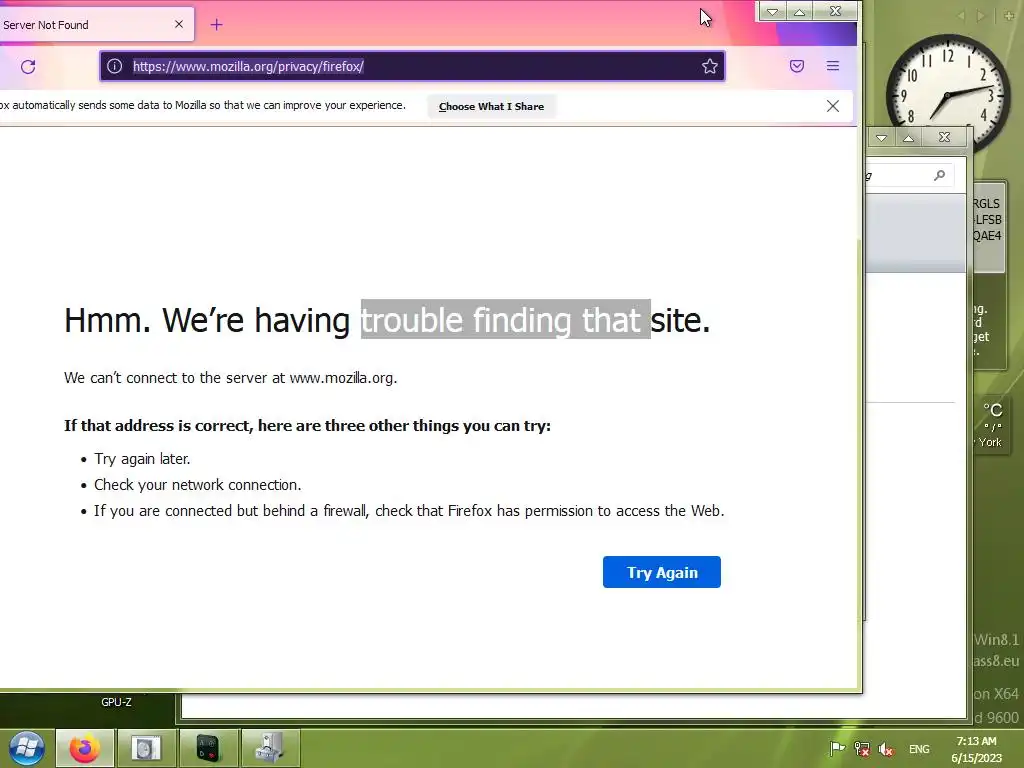This screenshot has width=1024, height=768.
Task: Click the 'www.mozilla.org' error message line
Action: point(231,378)
